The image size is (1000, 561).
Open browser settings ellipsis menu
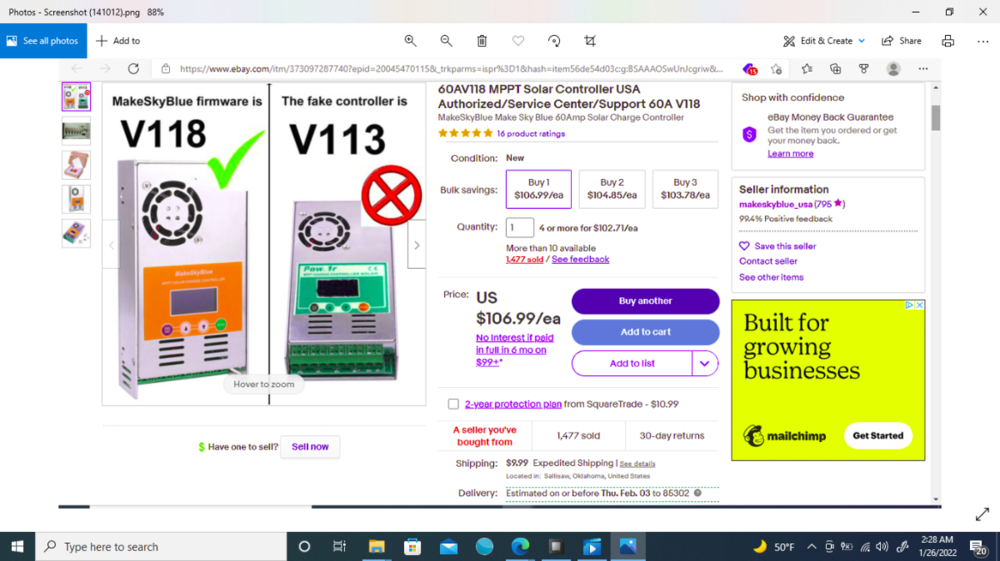pos(923,69)
